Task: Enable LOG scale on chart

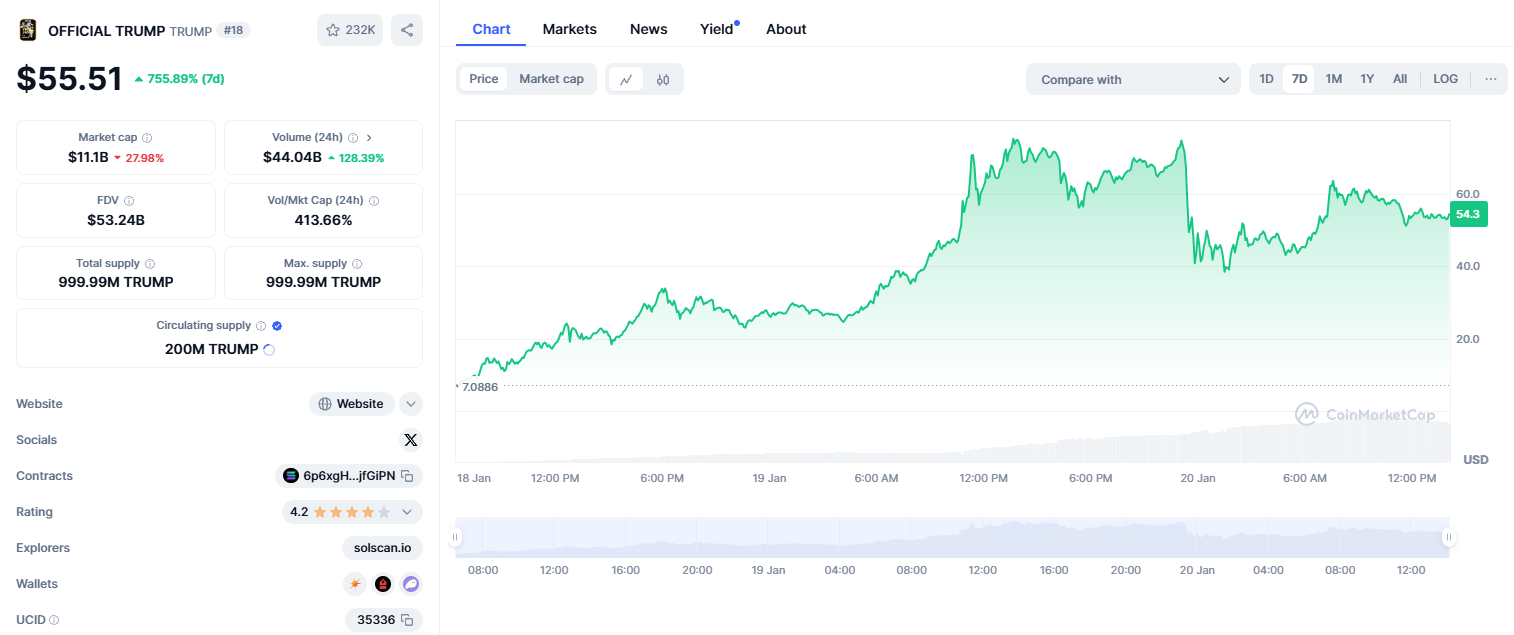Action: tap(1445, 79)
